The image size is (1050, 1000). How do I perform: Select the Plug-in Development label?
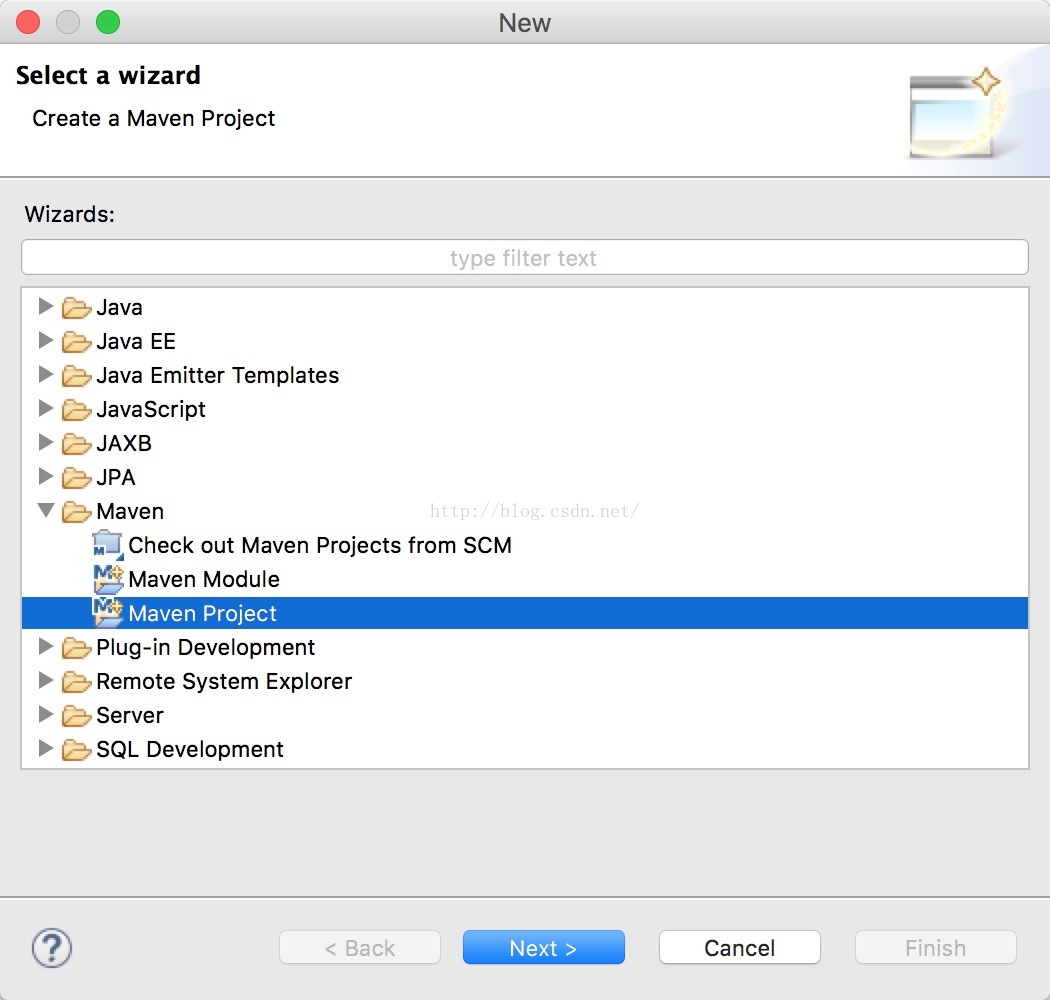coord(206,648)
